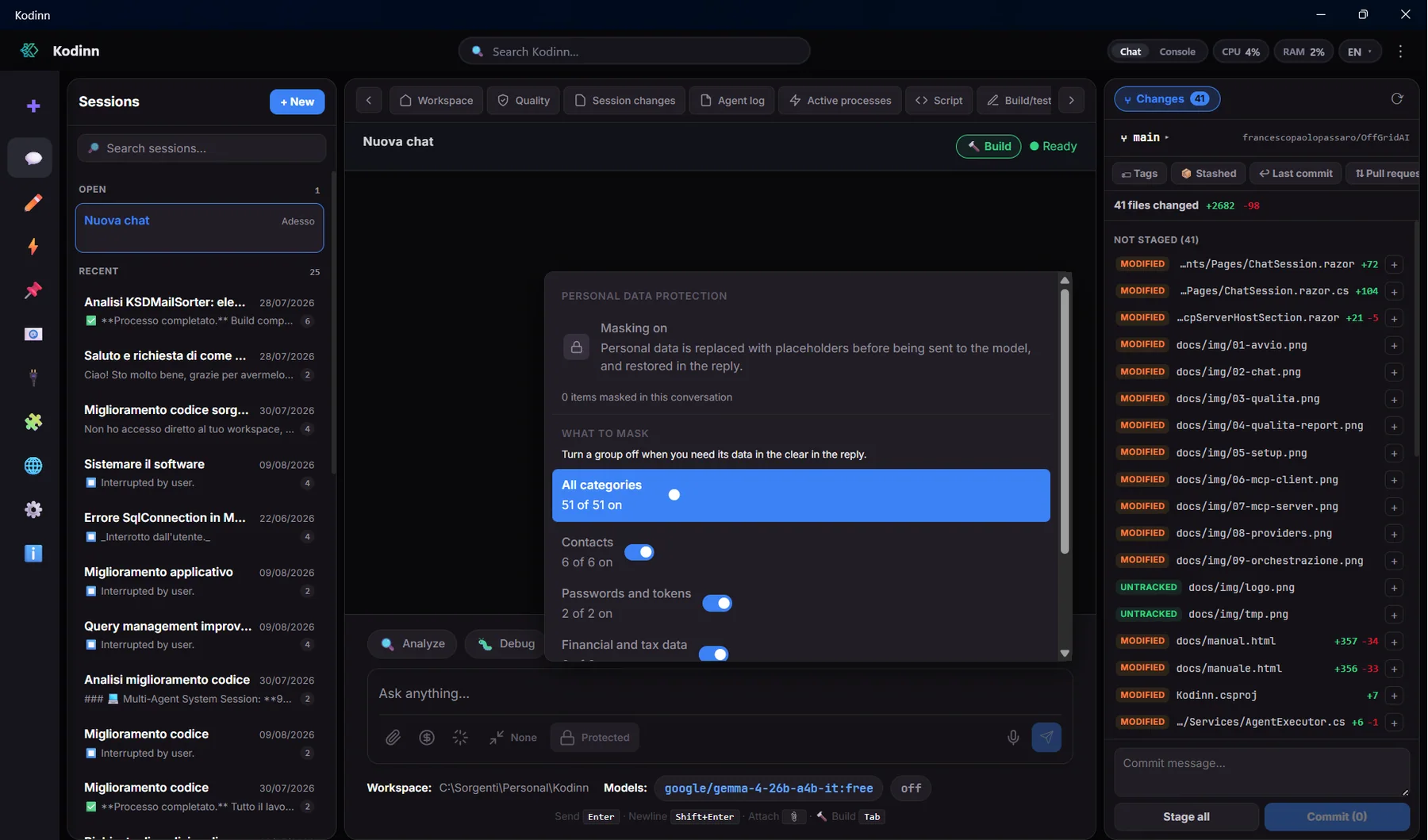Open the gear settings sidebar icon
1428x840 pixels.
click(33, 509)
